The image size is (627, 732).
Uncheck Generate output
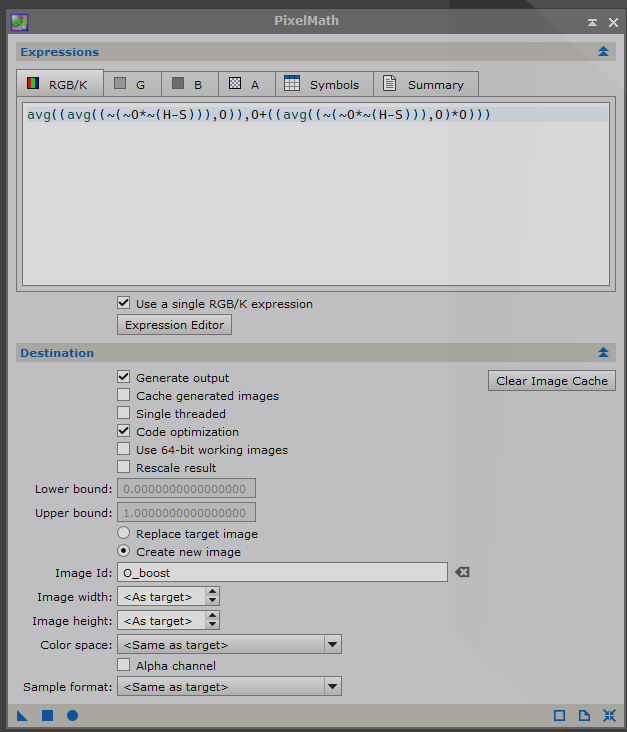click(123, 377)
